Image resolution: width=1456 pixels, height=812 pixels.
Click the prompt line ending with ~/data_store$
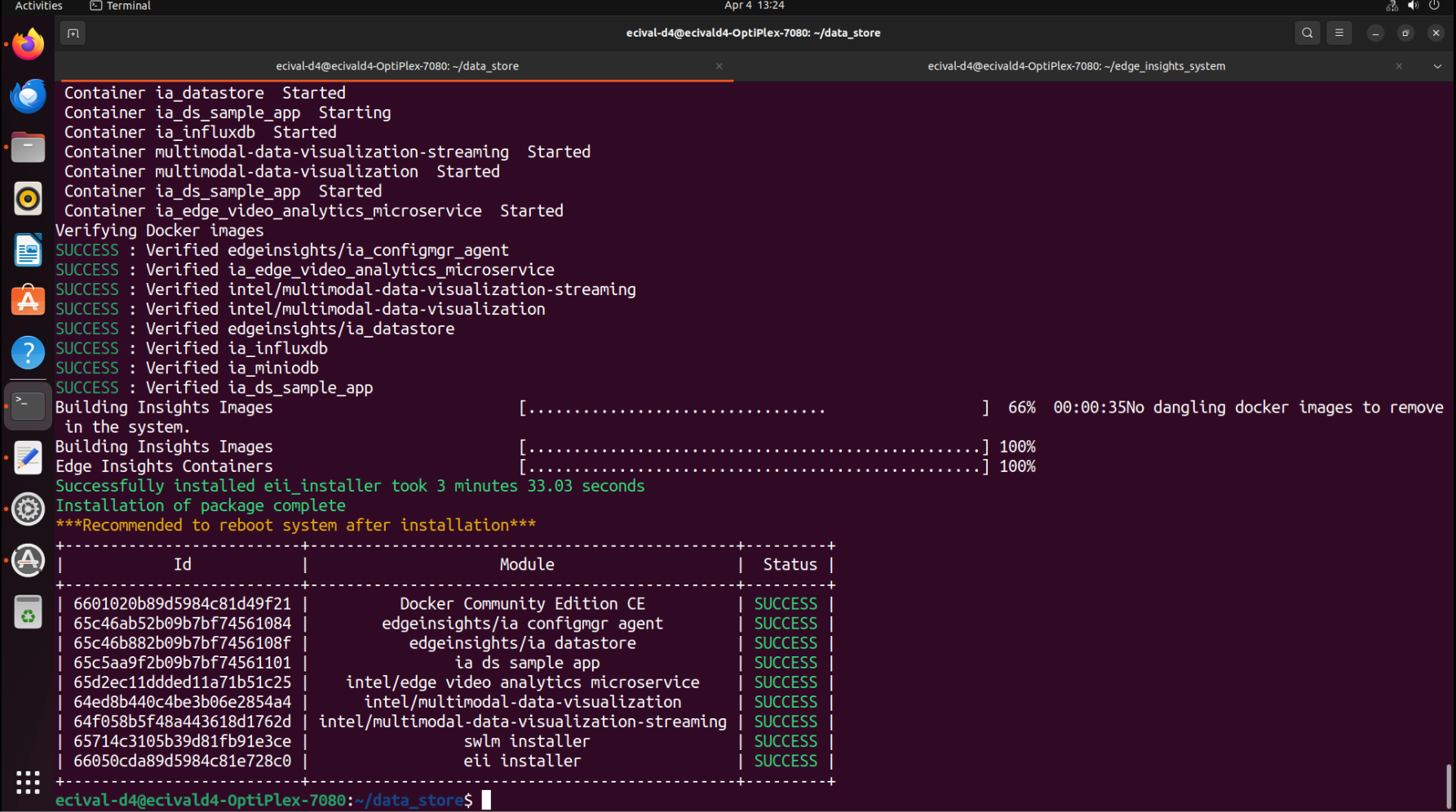[x=263, y=801]
